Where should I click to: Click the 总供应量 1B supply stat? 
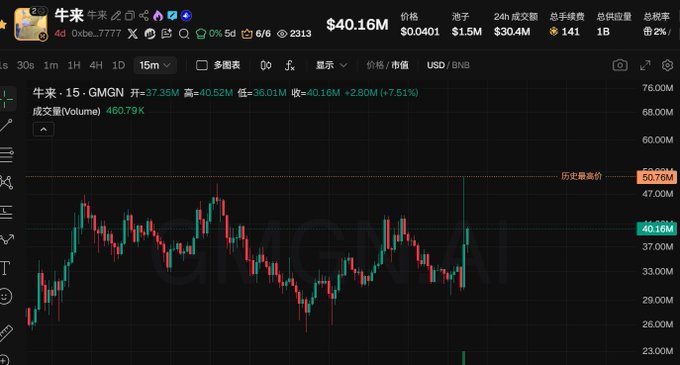(x=614, y=24)
